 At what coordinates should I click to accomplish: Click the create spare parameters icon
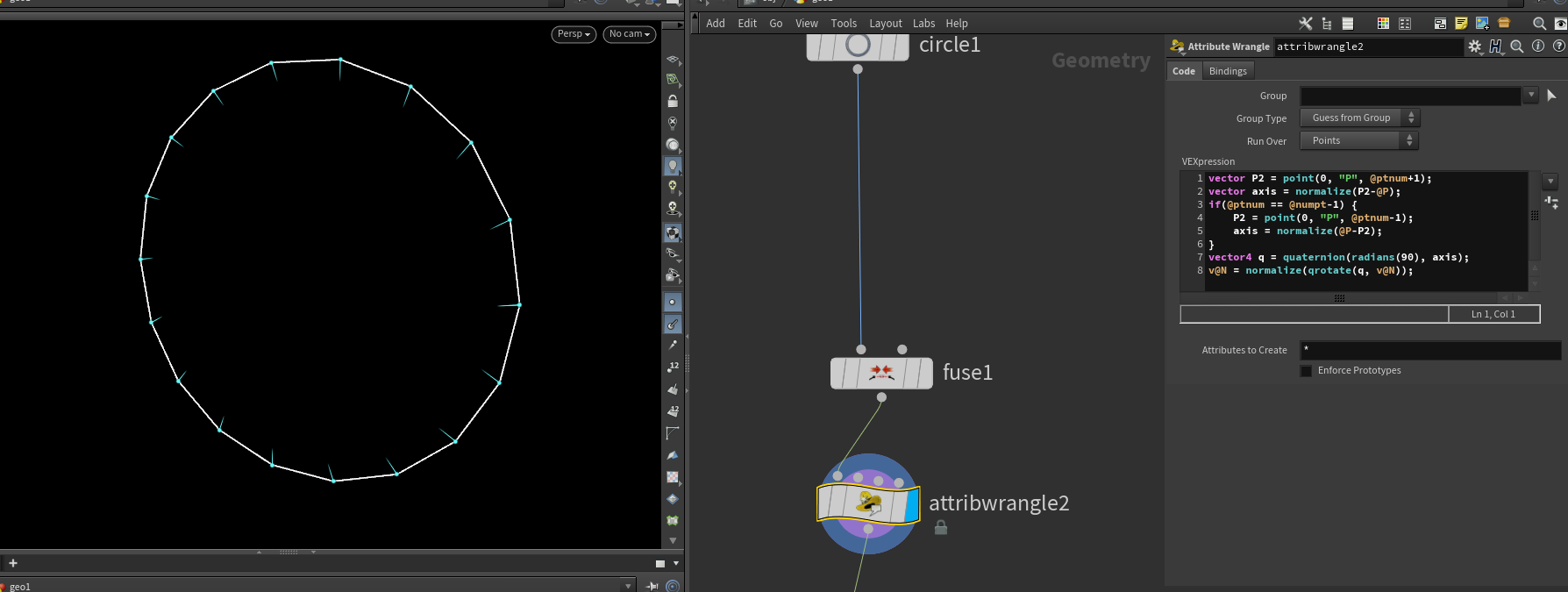1550,203
